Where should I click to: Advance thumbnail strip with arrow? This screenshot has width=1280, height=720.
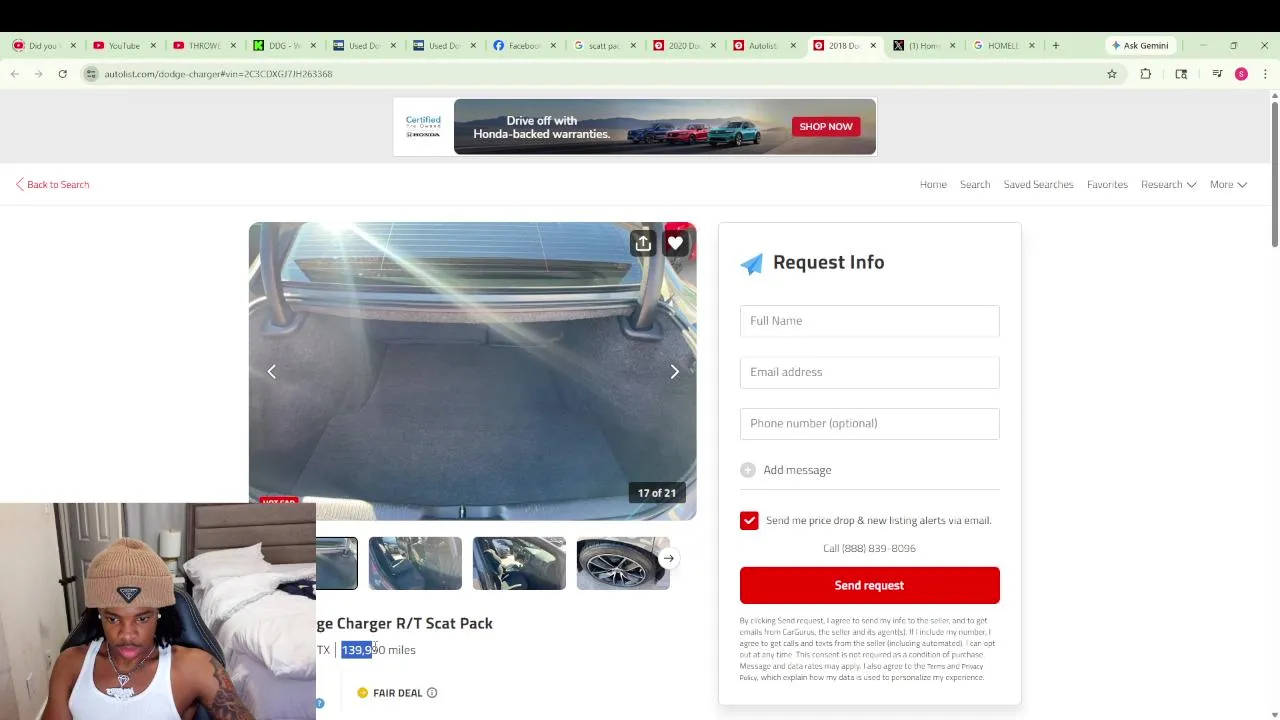click(x=668, y=558)
